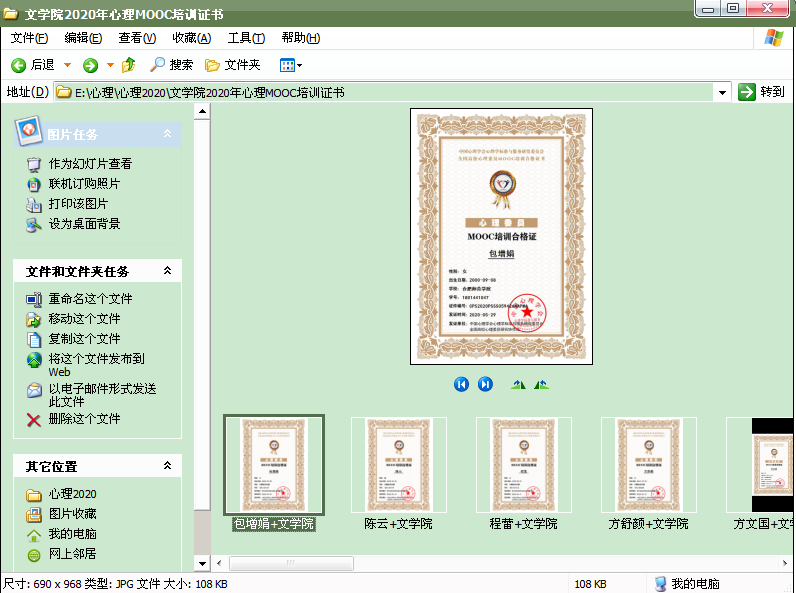Collapse the 文件和文件夹任务 panel
Viewport: 796px width, 593px height.
(168, 271)
